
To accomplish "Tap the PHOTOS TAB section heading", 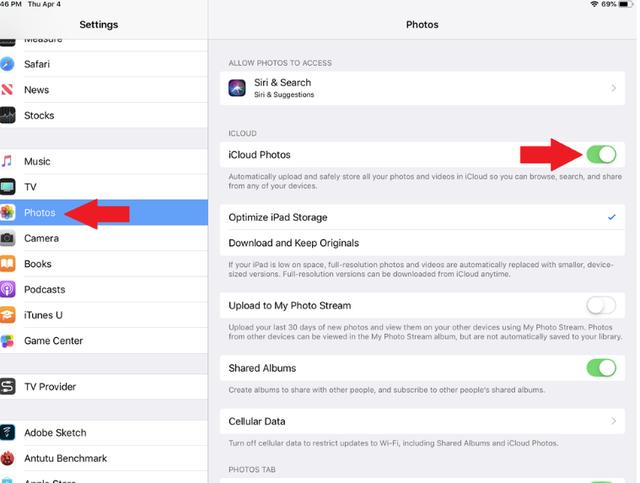I will pyautogui.click(x=252, y=470).
